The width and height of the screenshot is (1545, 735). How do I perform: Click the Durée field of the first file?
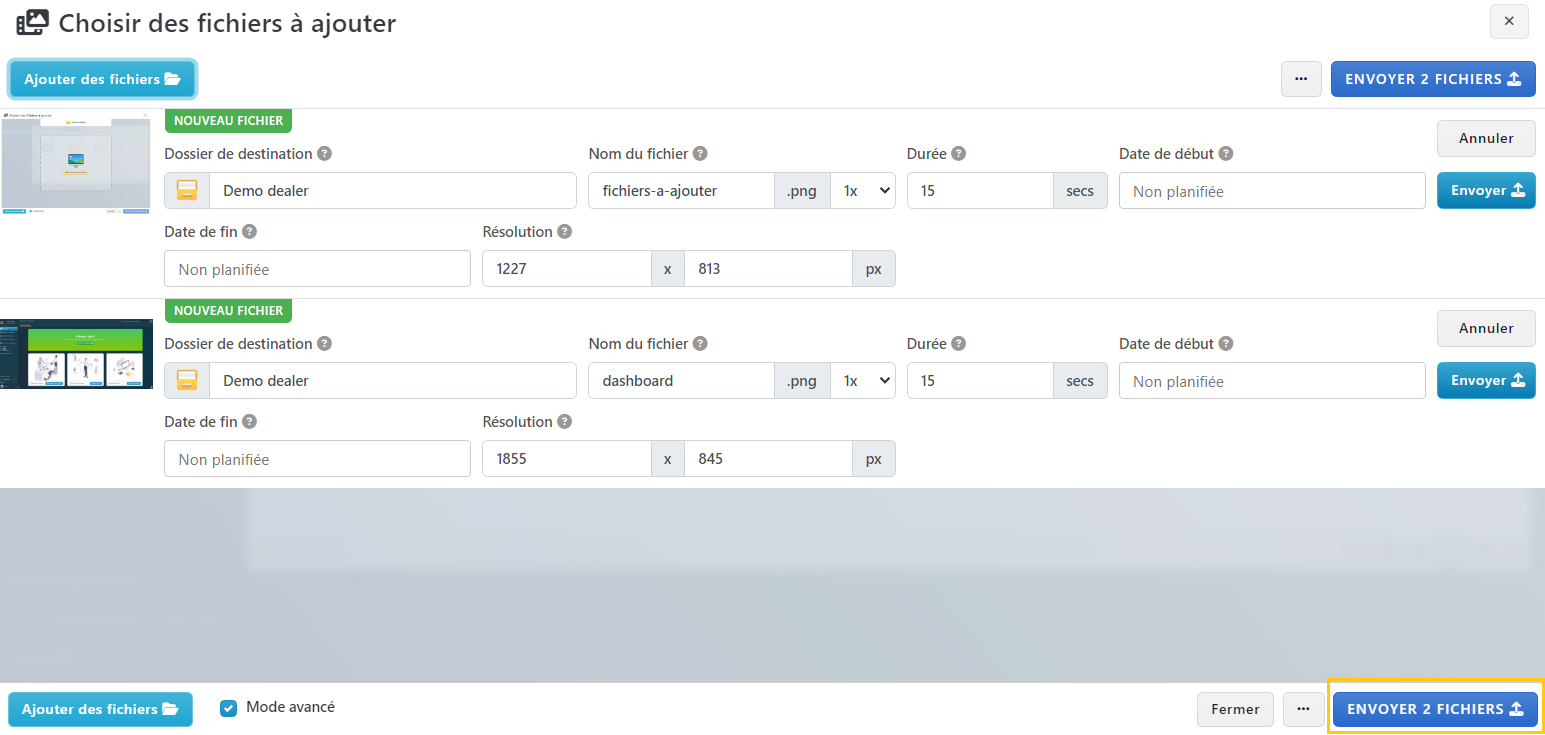[979, 191]
